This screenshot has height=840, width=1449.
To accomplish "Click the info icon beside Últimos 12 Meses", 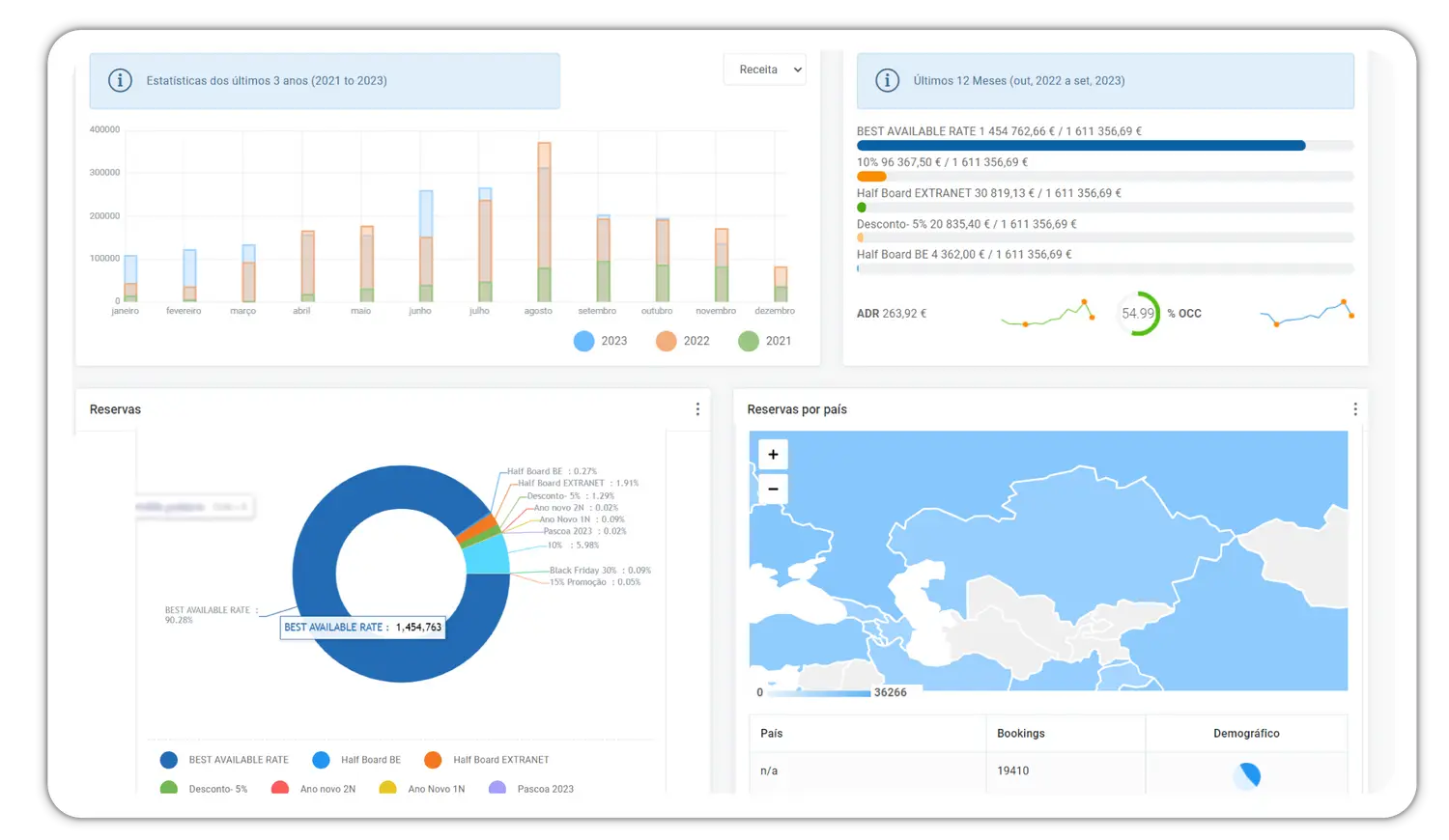I will [887, 80].
